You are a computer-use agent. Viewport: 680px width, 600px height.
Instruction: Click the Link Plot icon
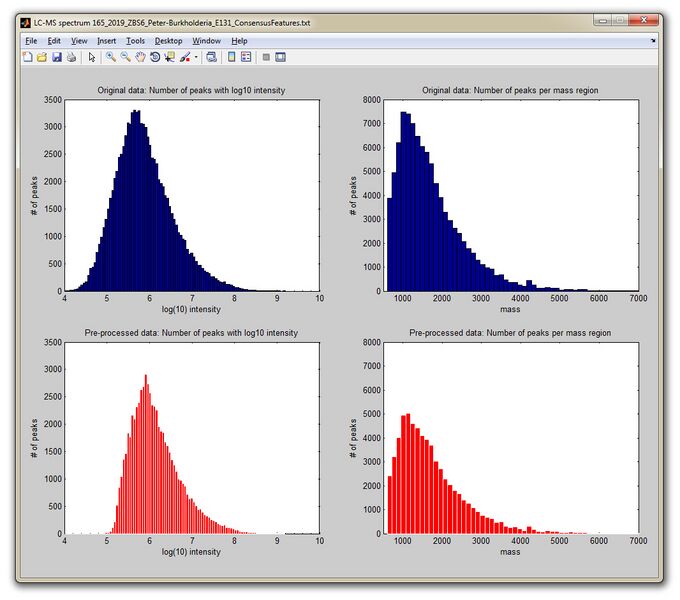(x=211, y=57)
